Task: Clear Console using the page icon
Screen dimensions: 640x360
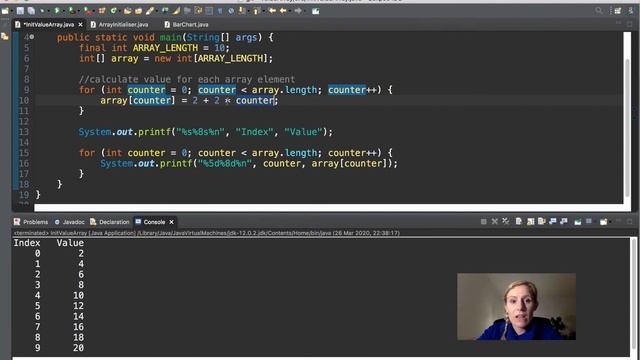Action: 518,222
